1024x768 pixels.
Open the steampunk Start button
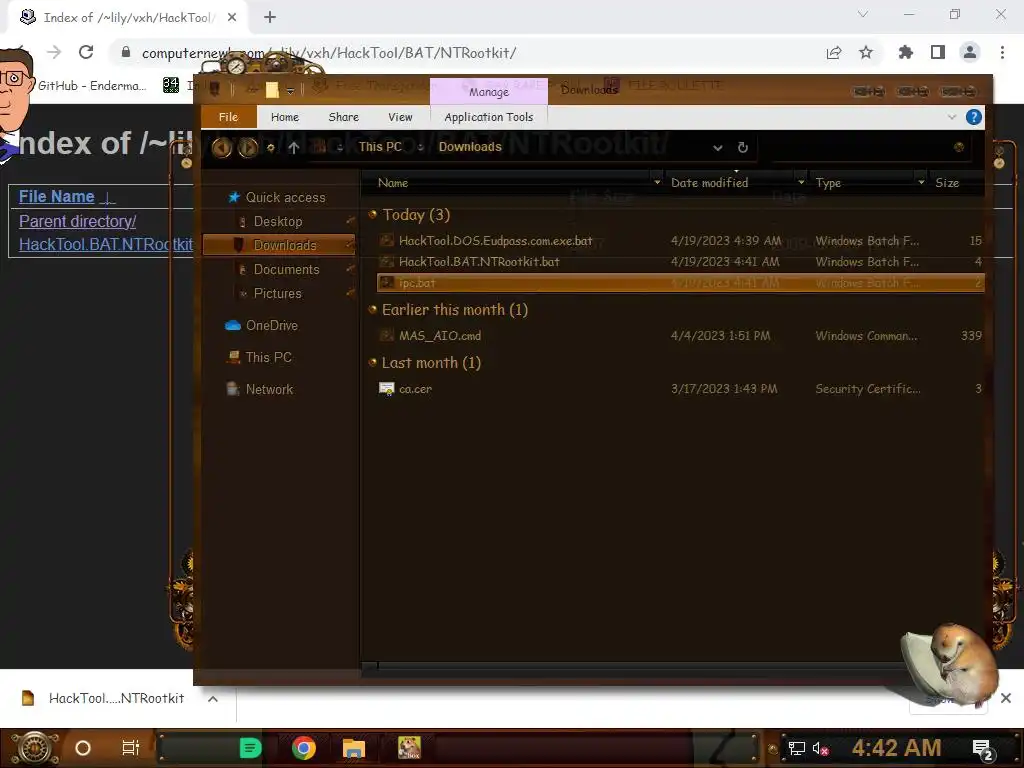pyautogui.click(x=34, y=748)
